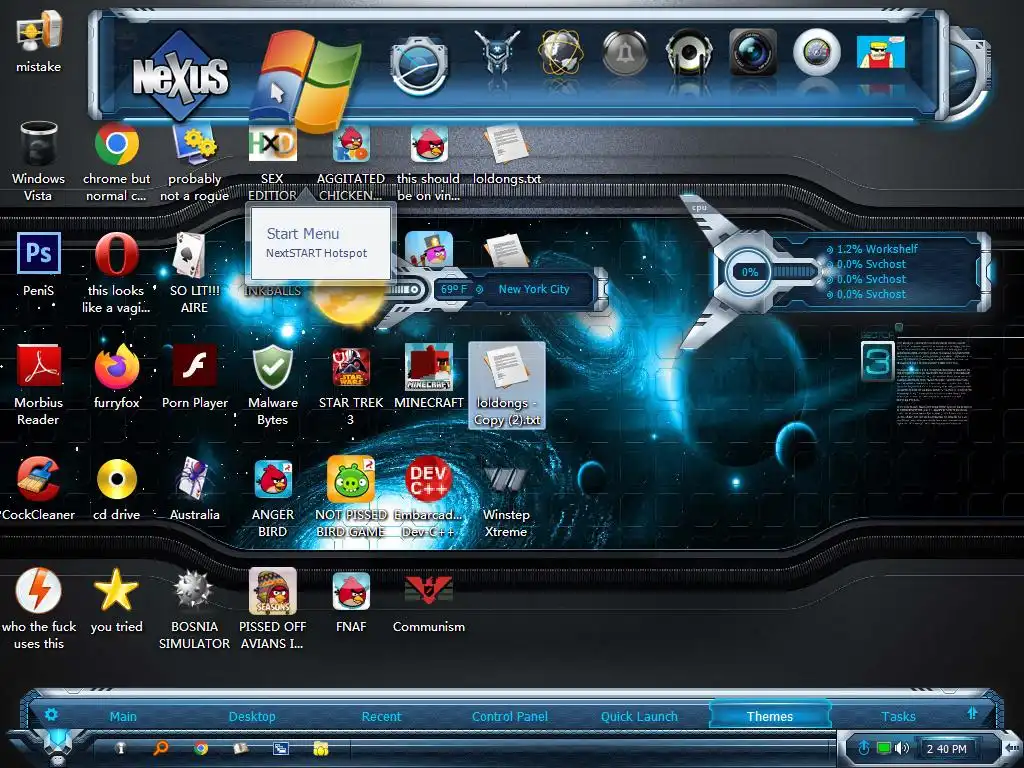Click the robot head start orb on taskbar

58,748
